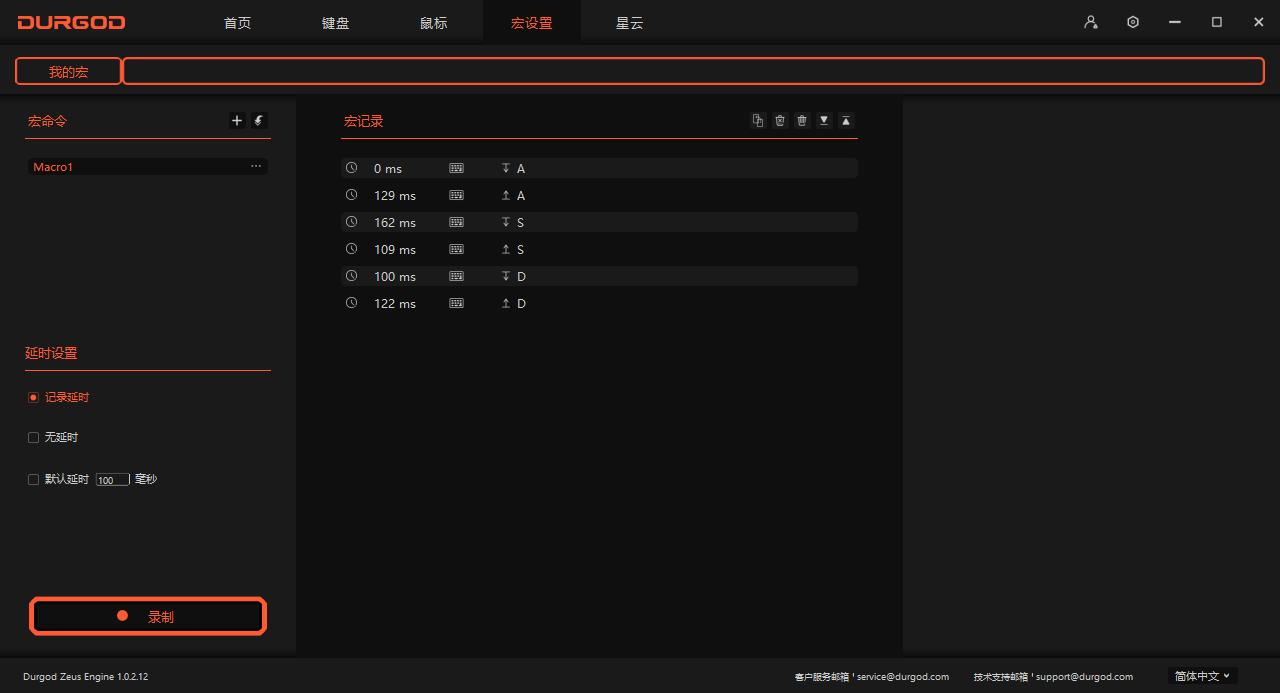Click the key-down arrow on the 100 ms row

506,276
